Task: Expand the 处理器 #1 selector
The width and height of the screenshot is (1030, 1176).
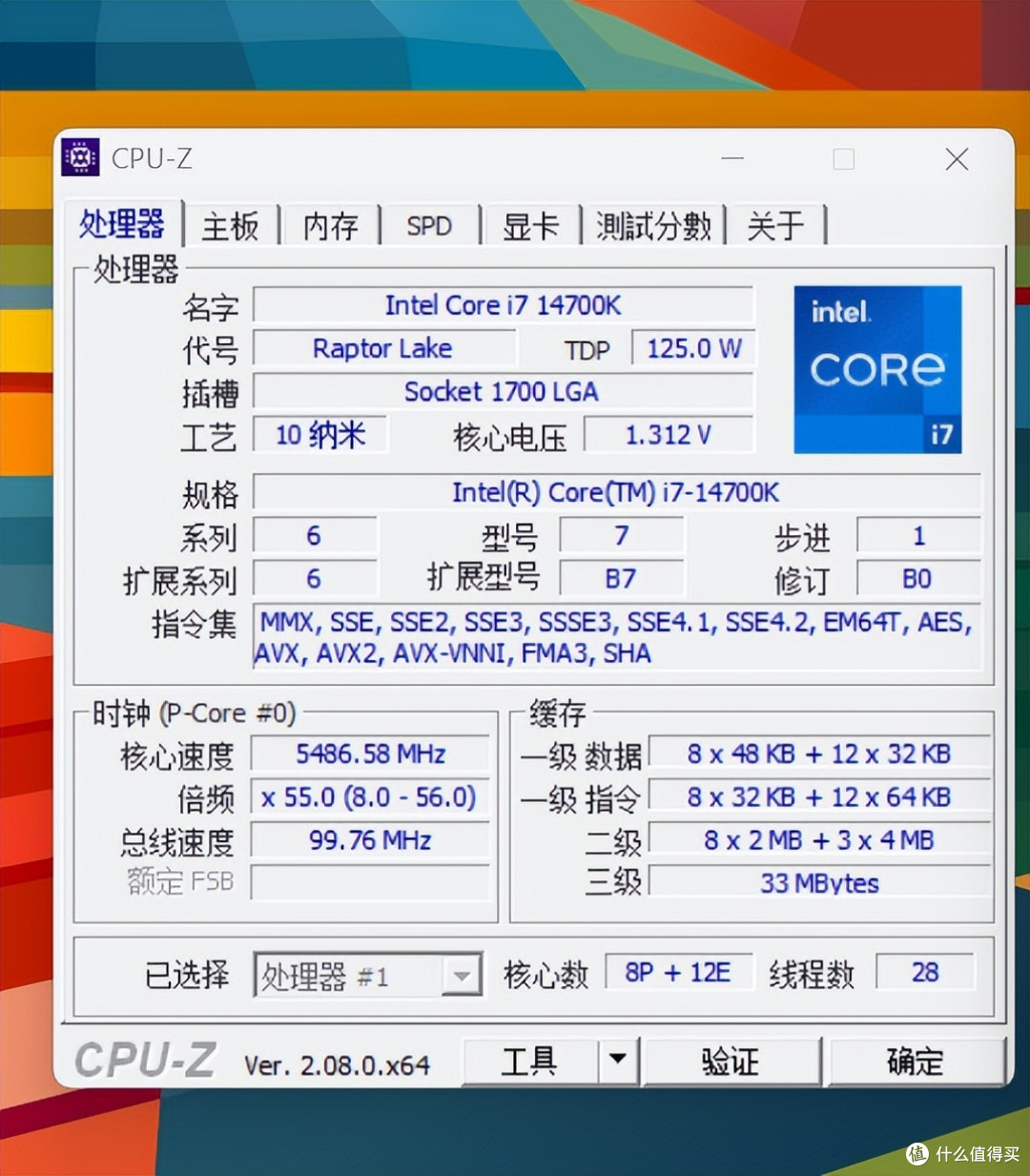Action: coord(462,973)
